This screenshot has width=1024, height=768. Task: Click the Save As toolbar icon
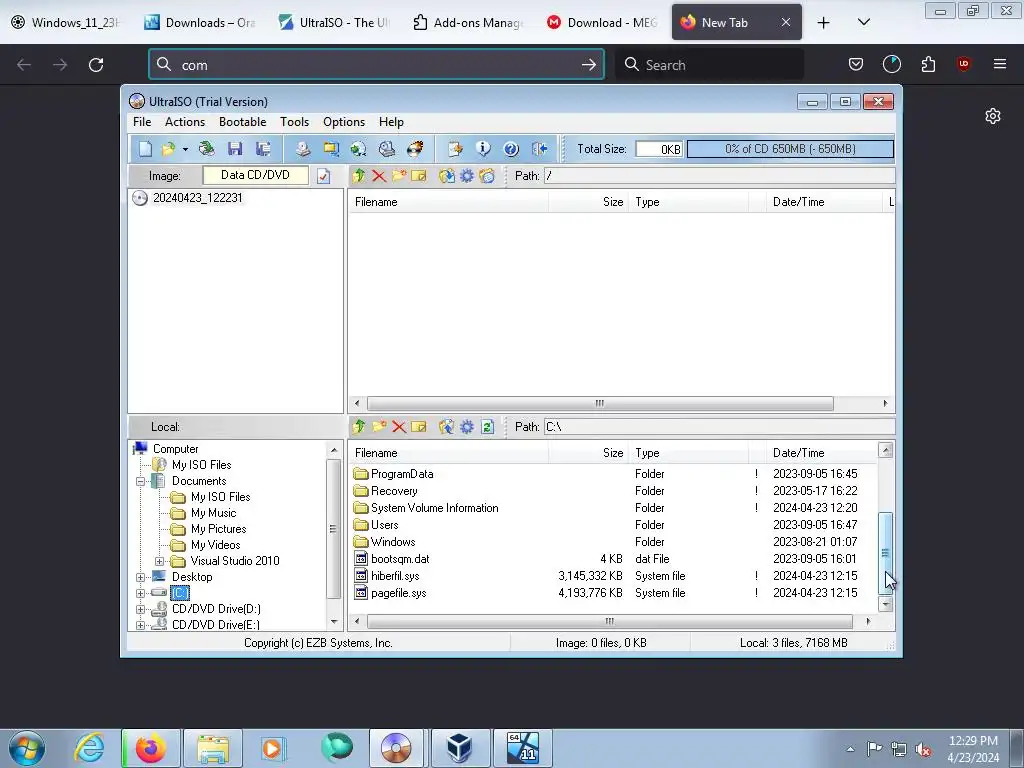click(x=263, y=149)
